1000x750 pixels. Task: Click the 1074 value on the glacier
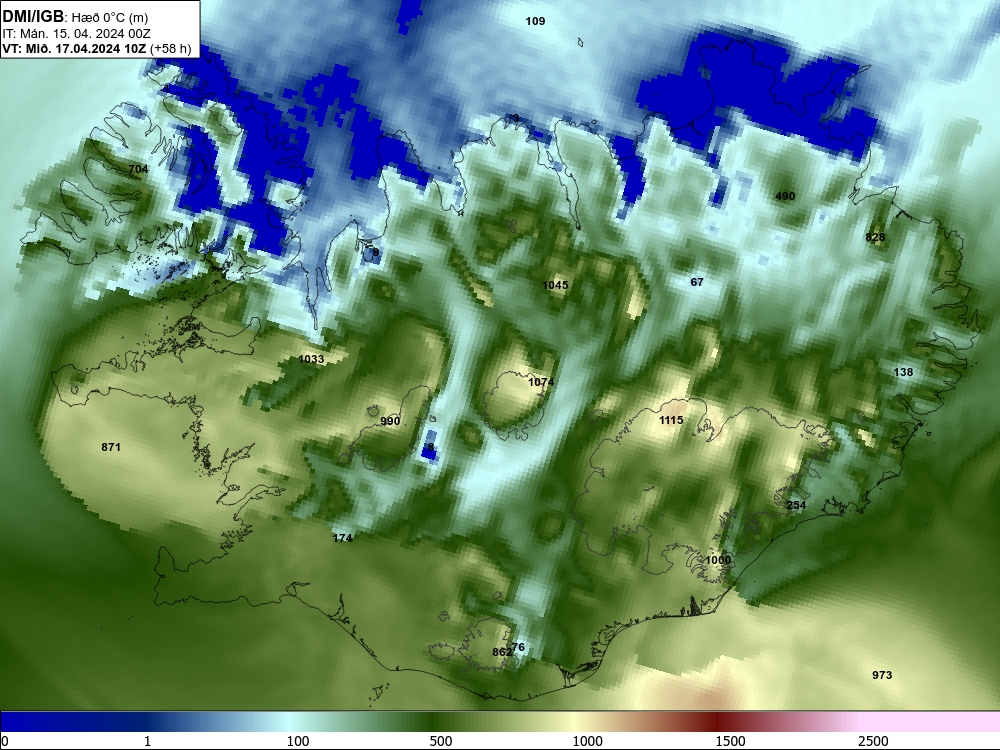(541, 382)
